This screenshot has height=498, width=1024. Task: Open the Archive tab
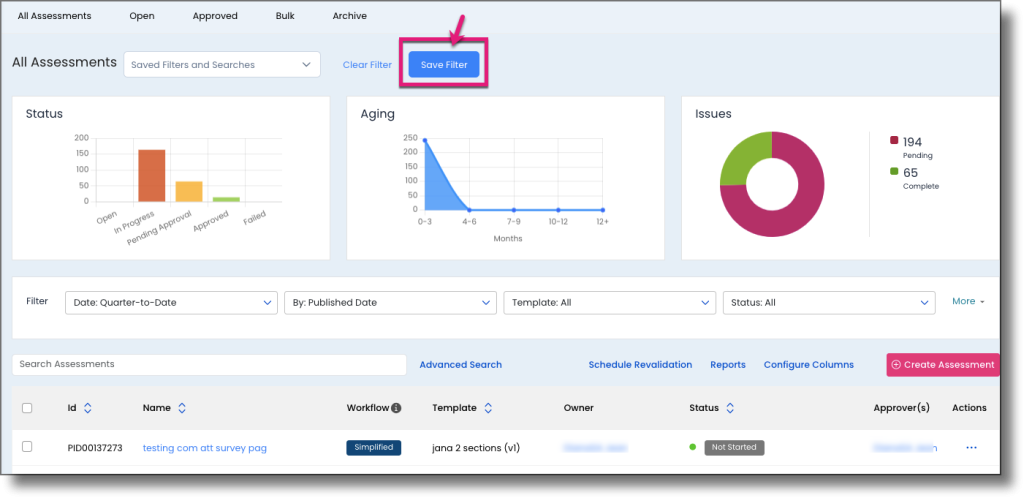[349, 16]
